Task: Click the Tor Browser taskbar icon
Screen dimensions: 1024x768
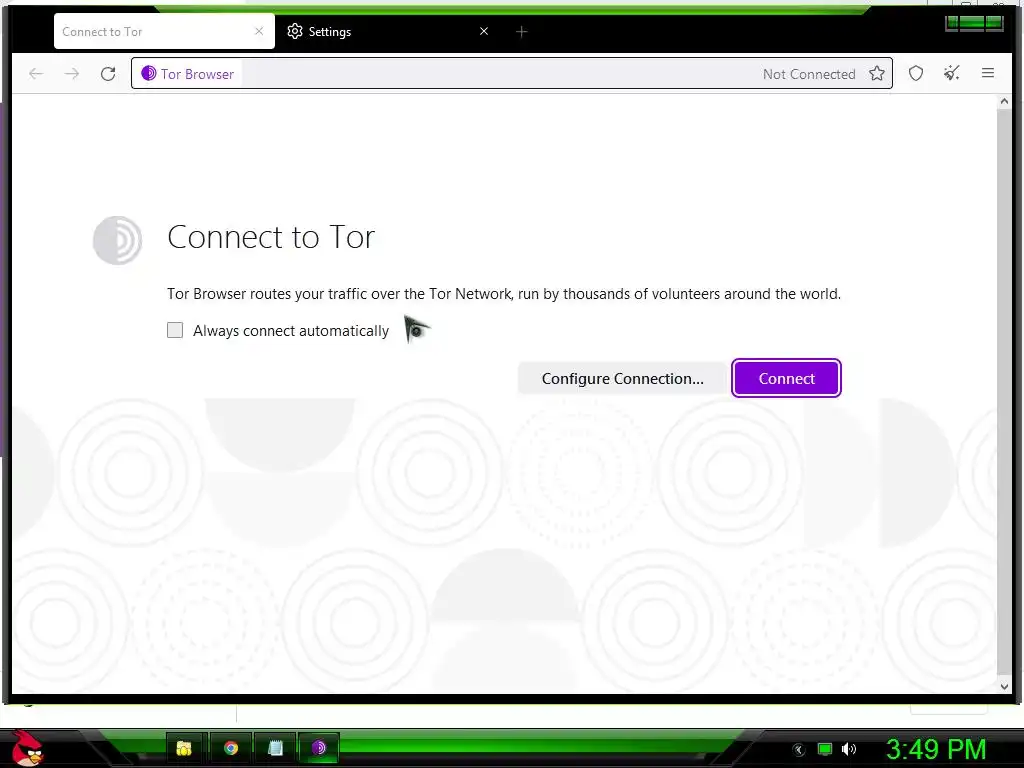Action: (319, 748)
